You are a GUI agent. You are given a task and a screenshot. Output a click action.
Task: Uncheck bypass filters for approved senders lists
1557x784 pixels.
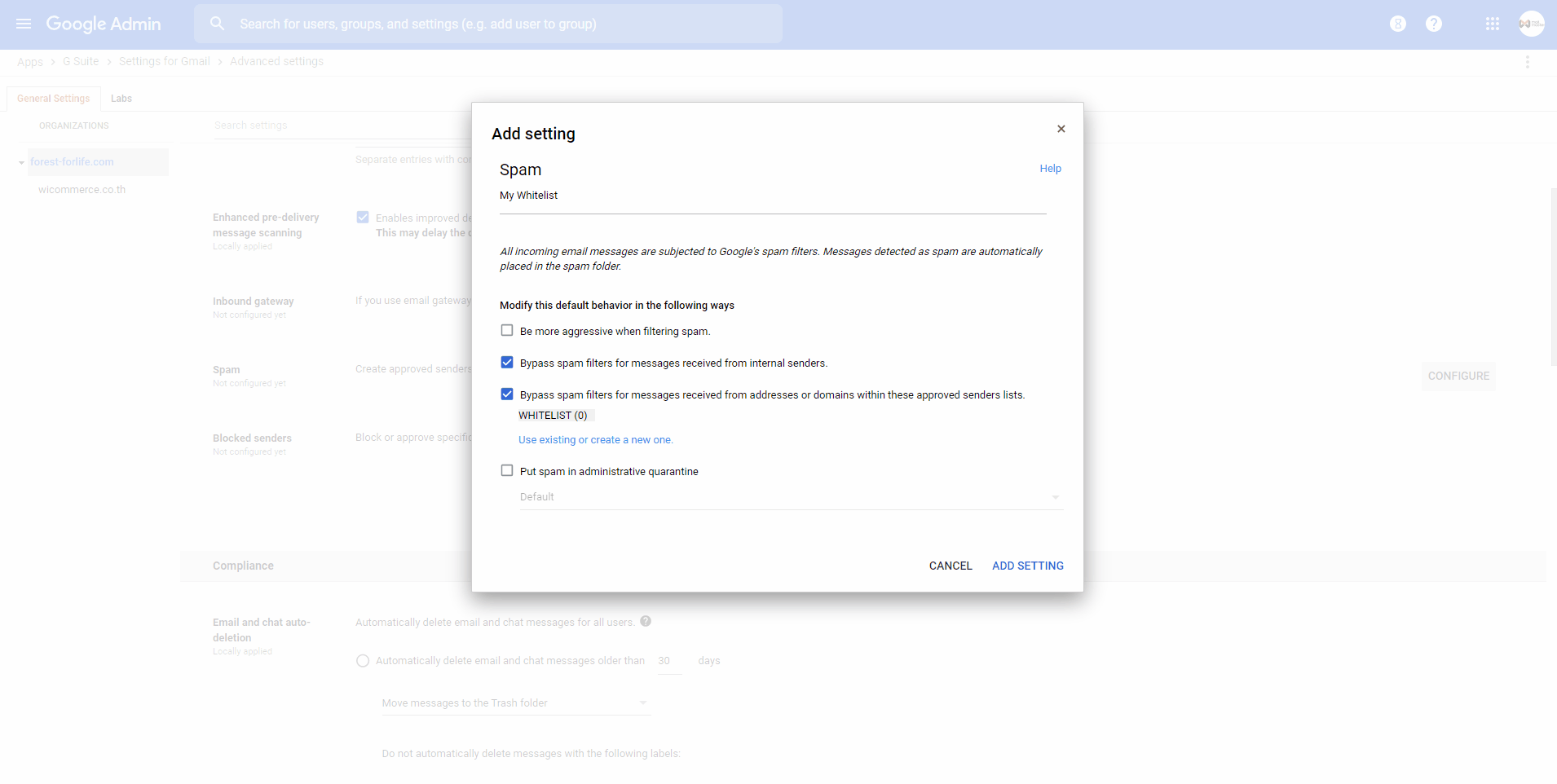(507, 394)
